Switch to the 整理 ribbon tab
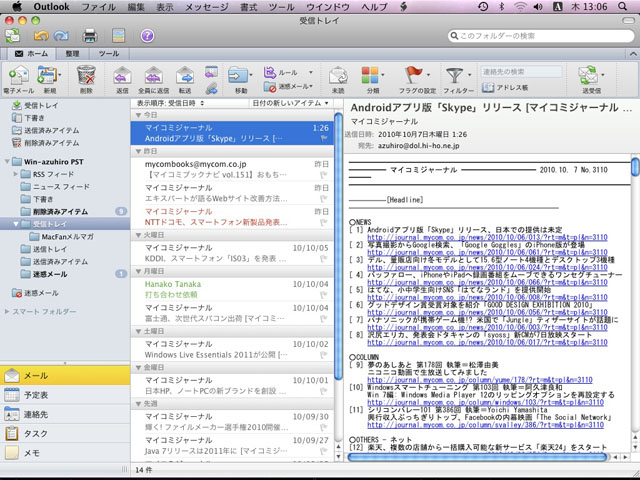The image size is (640, 480). (72, 53)
